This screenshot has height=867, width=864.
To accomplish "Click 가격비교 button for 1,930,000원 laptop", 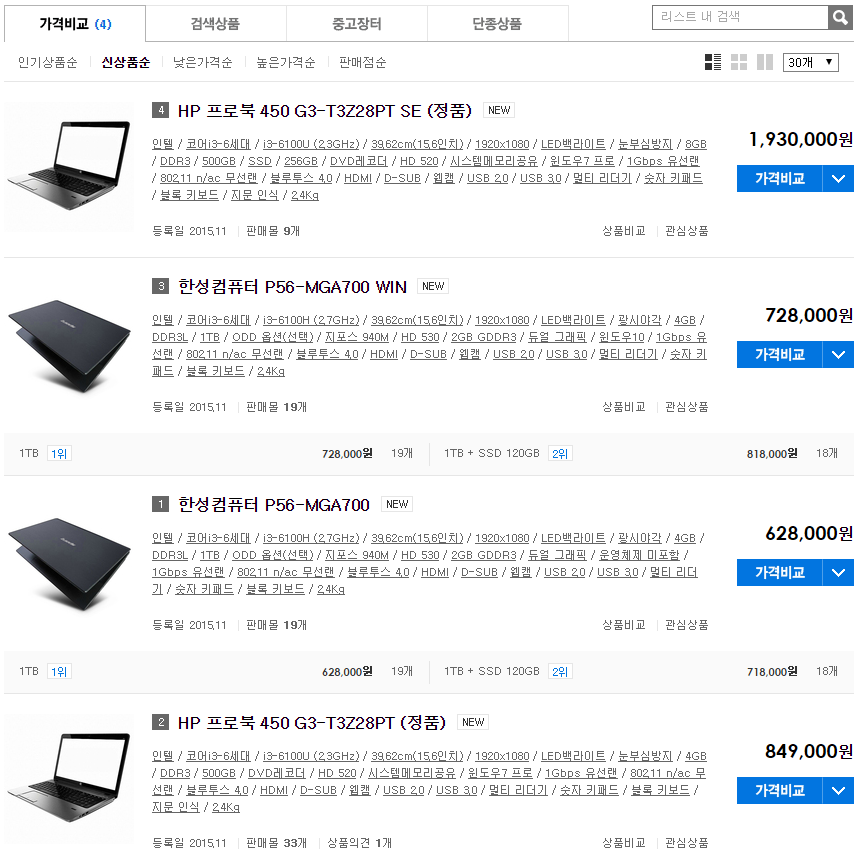I will [x=779, y=179].
